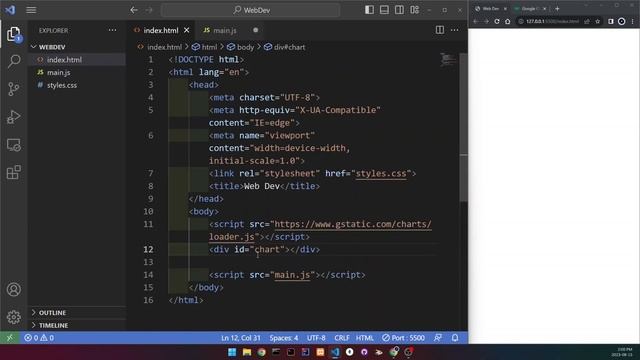Open the Manage gear settings icon

13,317
